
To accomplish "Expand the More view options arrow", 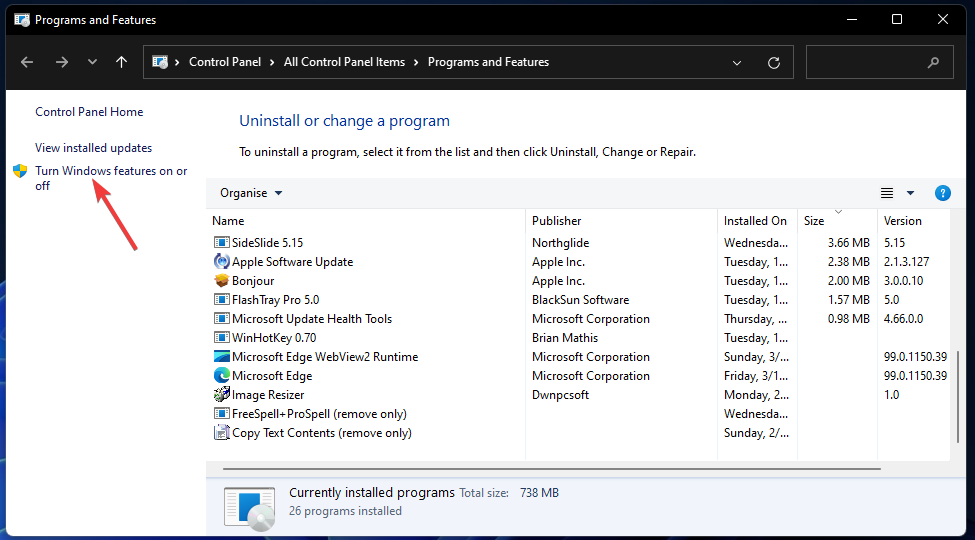I will tap(910, 193).
